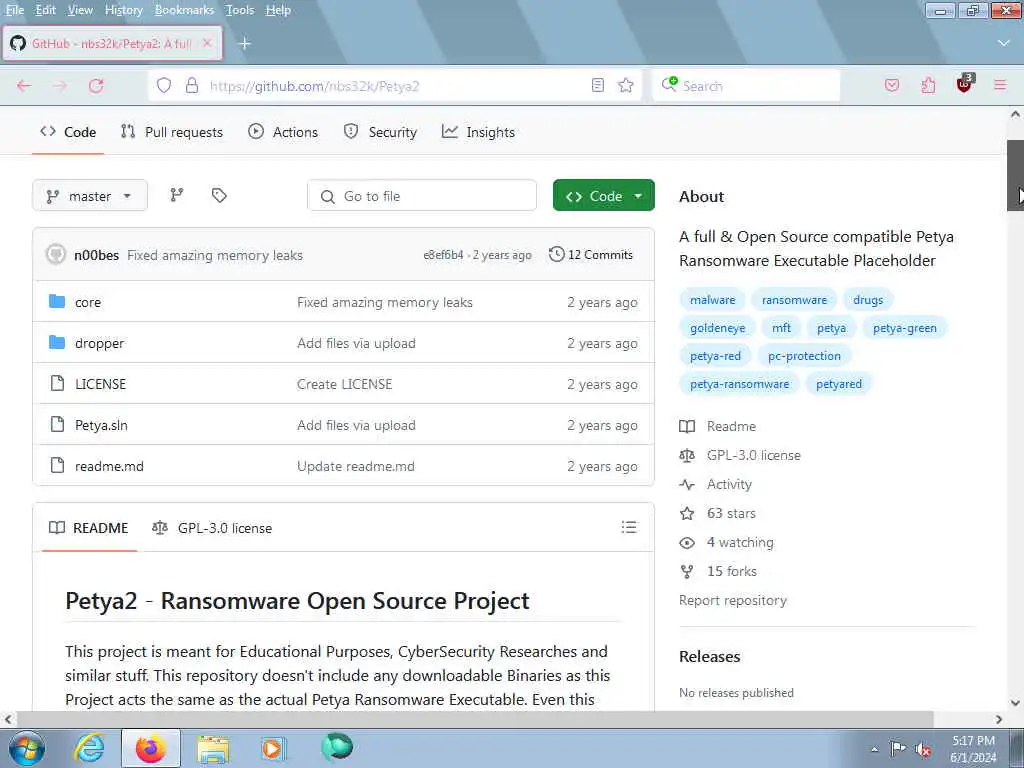The image size is (1024, 768).
Task: Click the volume tray icon
Action: point(923,749)
